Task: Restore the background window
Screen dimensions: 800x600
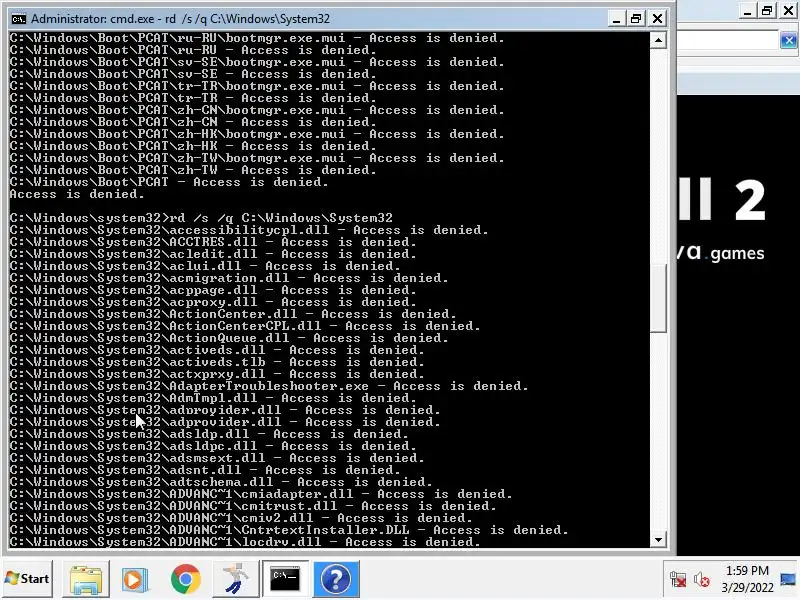Action: point(767,11)
